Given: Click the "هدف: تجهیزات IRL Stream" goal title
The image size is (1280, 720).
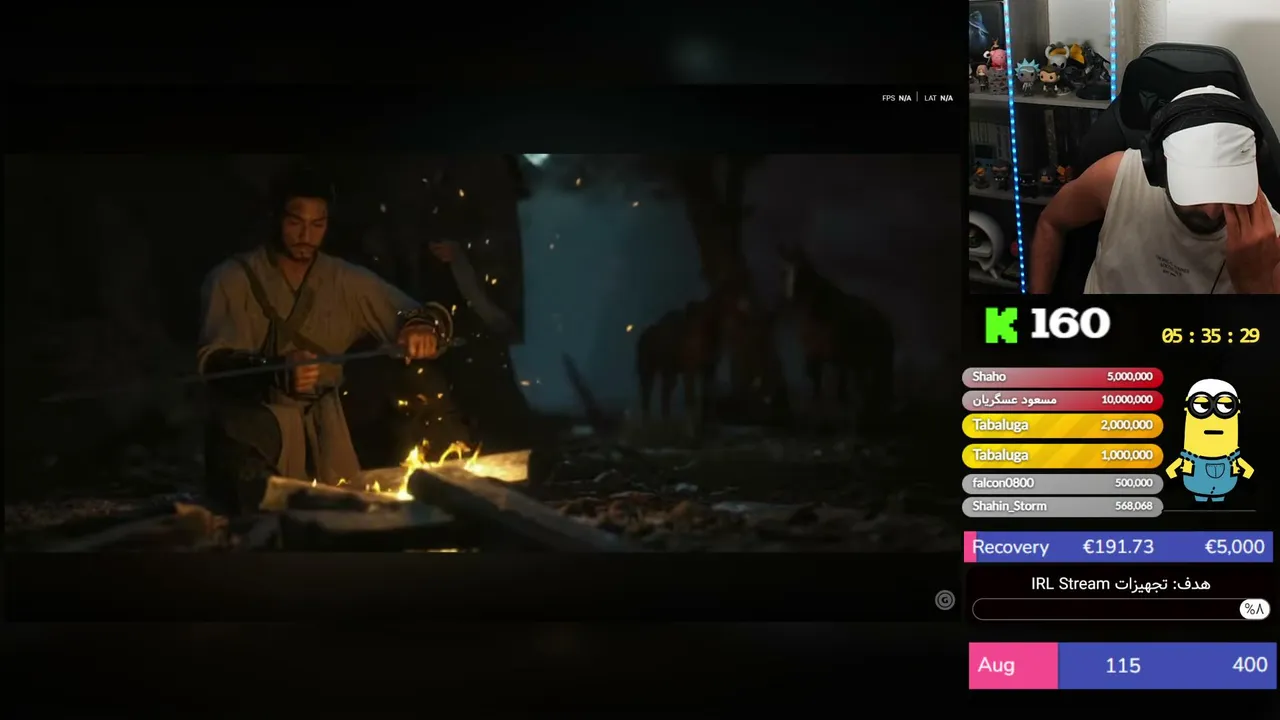Looking at the screenshot, I should coord(1121,584).
